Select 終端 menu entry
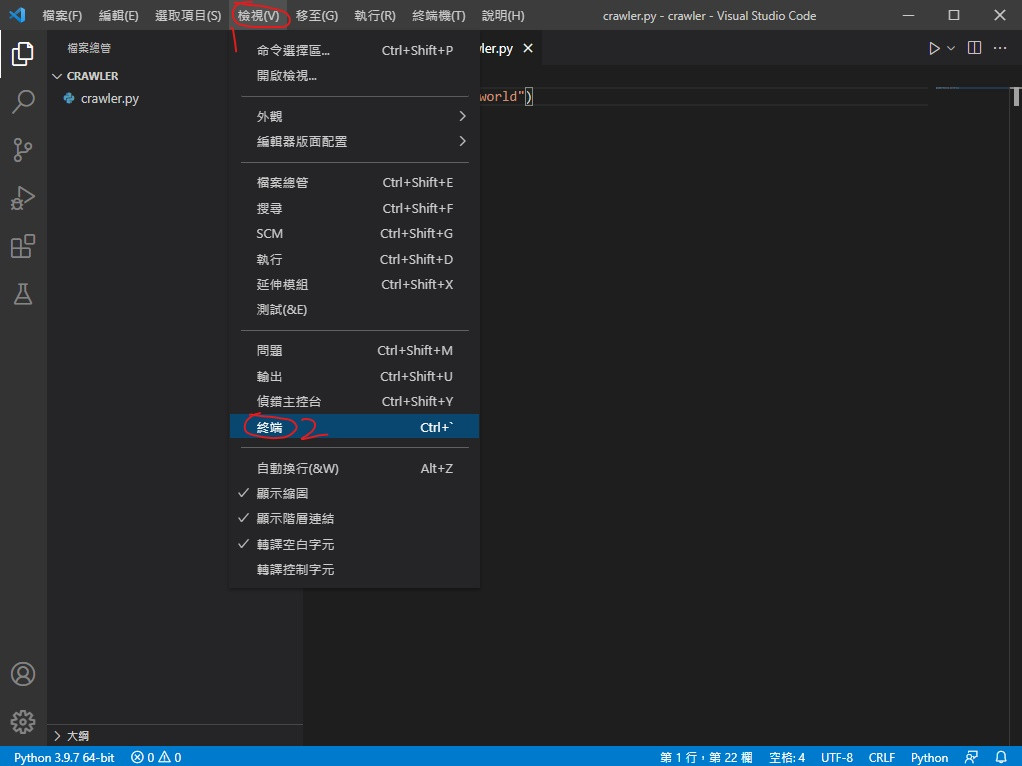This screenshot has height=766, width=1022. [x=355, y=427]
